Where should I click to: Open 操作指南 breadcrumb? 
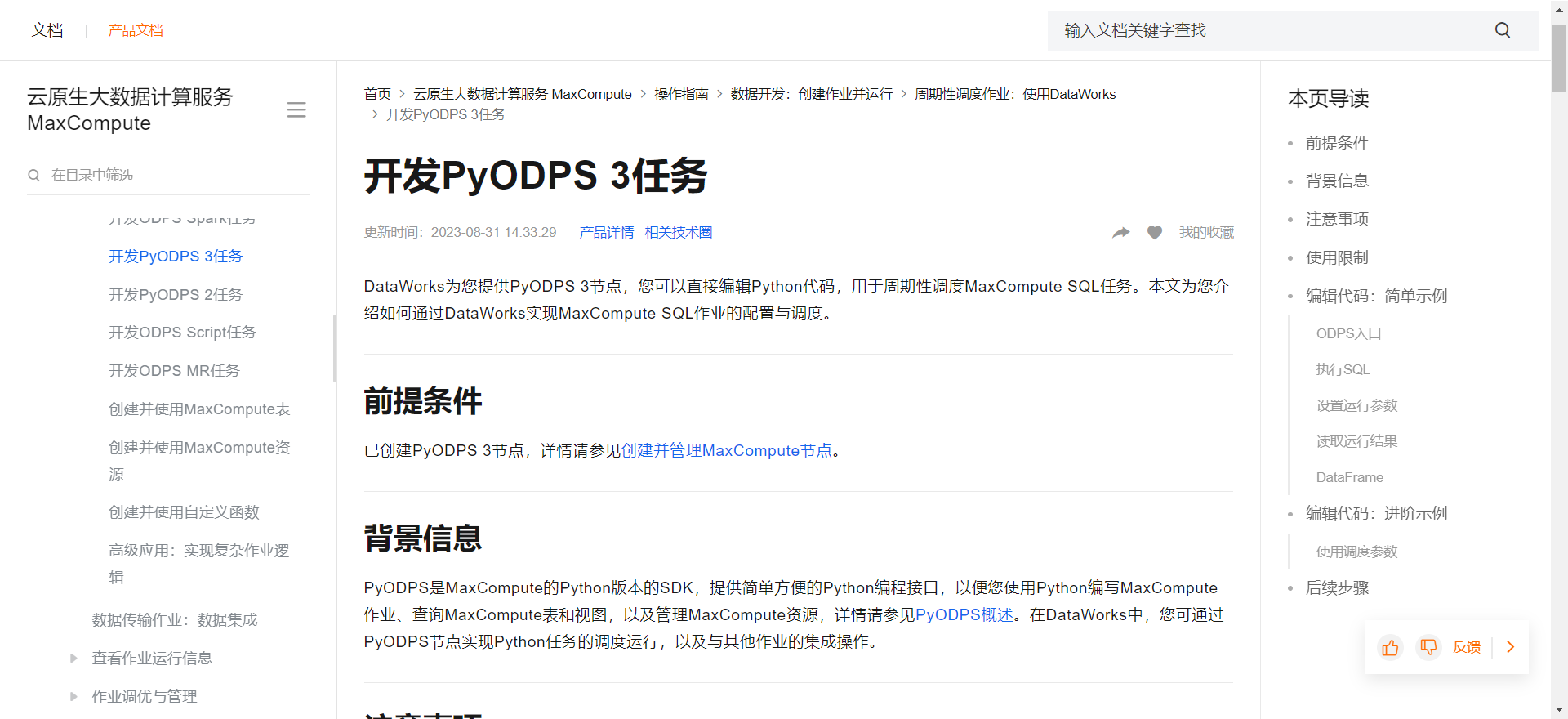tap(681, 95)
